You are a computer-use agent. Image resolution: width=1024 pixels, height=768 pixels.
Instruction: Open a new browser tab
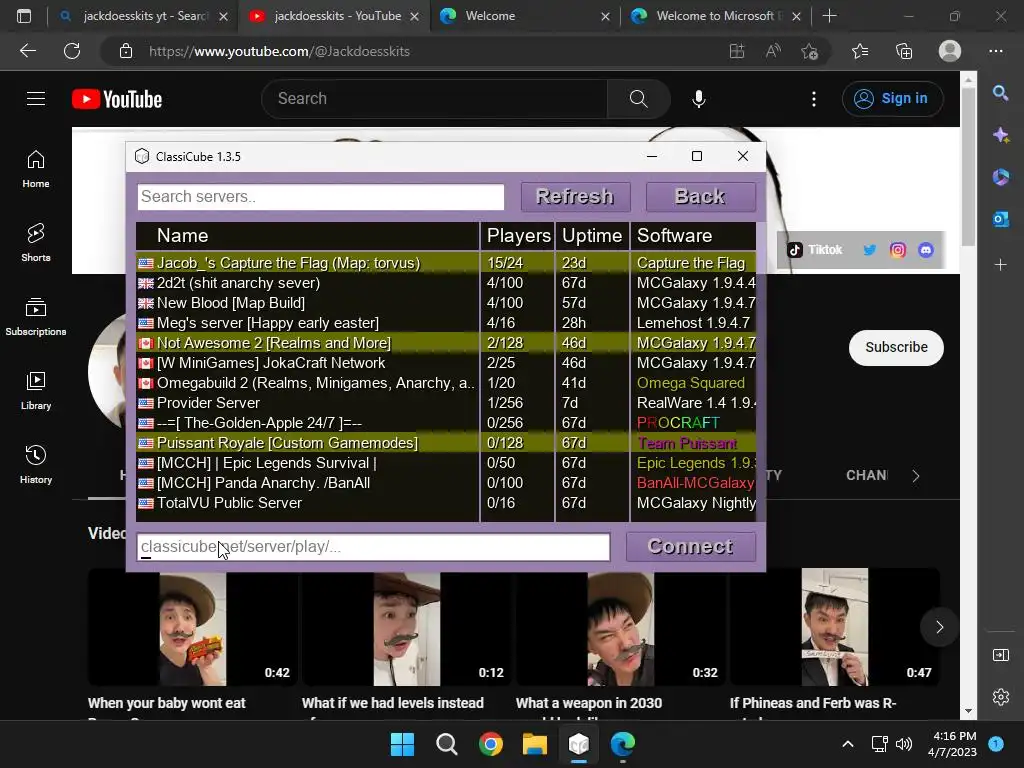tap(829, 16)
